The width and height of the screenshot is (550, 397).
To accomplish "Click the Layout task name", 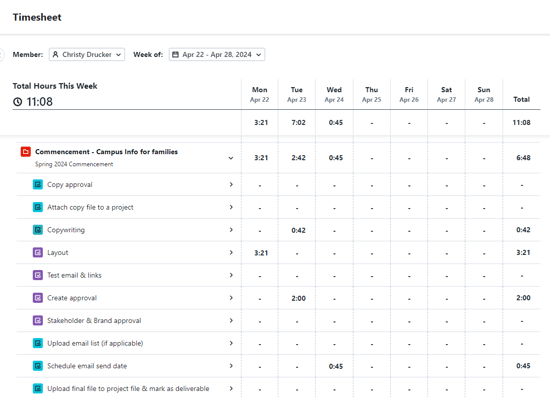I will [58, 253].
